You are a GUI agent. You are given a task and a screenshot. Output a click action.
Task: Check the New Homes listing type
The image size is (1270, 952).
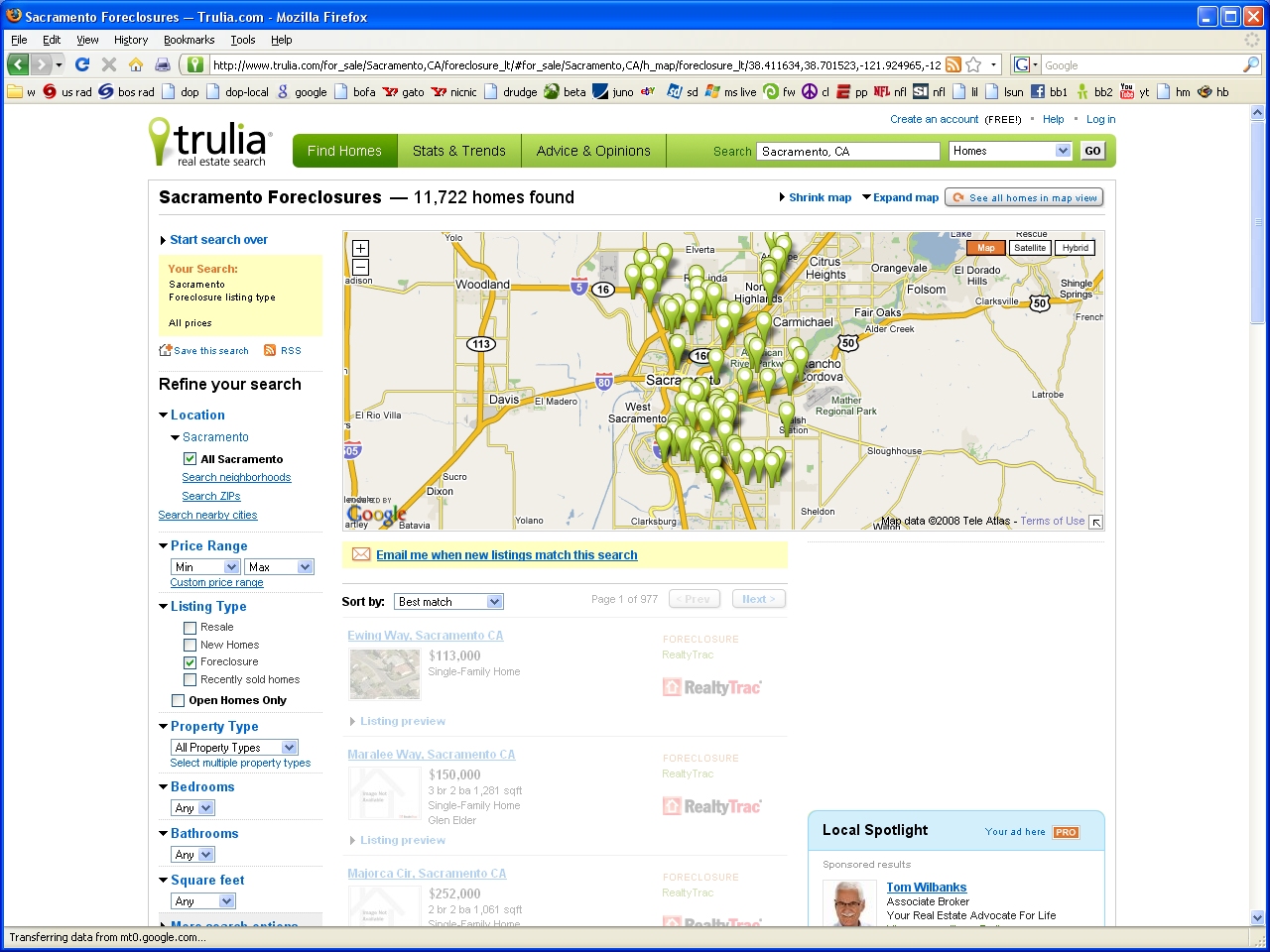pyautogui.click(x=190, y=645)
